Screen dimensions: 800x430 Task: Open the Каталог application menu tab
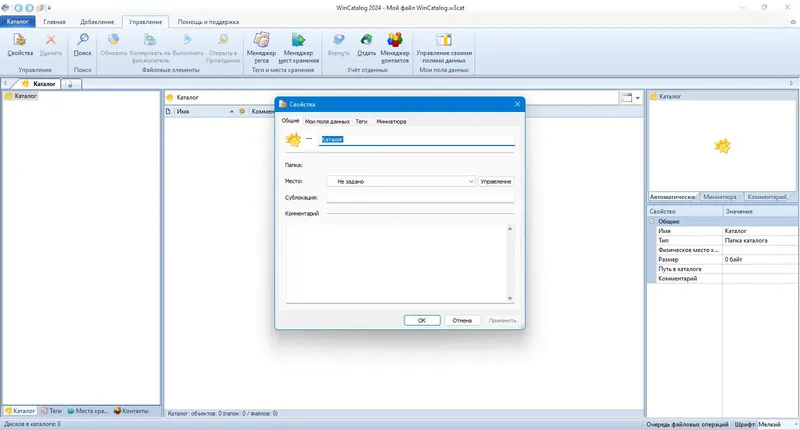pos(18,21)
